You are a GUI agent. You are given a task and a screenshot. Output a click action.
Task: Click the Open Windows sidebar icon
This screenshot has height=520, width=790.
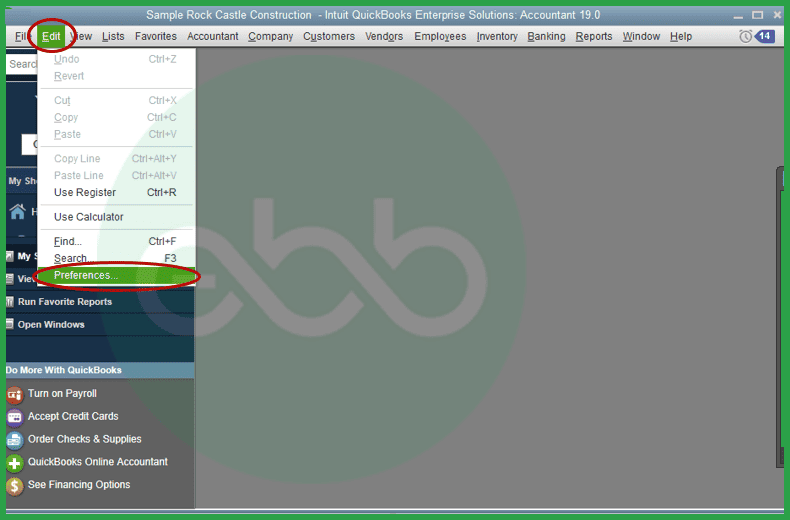click(x=10, y=324)
